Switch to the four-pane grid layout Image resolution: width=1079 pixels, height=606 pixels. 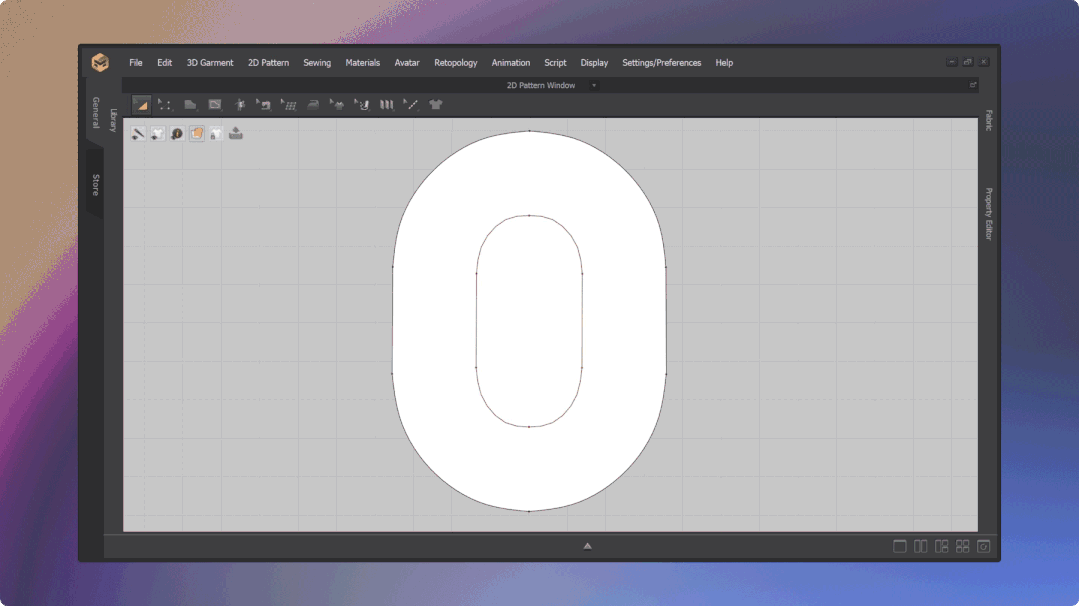[962, 546]
